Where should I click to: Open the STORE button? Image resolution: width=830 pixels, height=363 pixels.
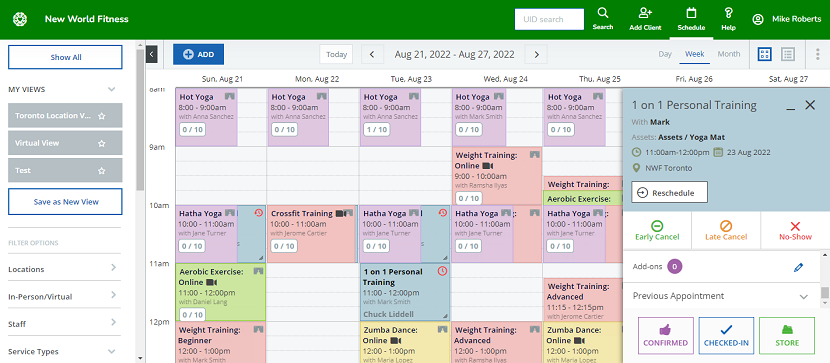(787, 335)
